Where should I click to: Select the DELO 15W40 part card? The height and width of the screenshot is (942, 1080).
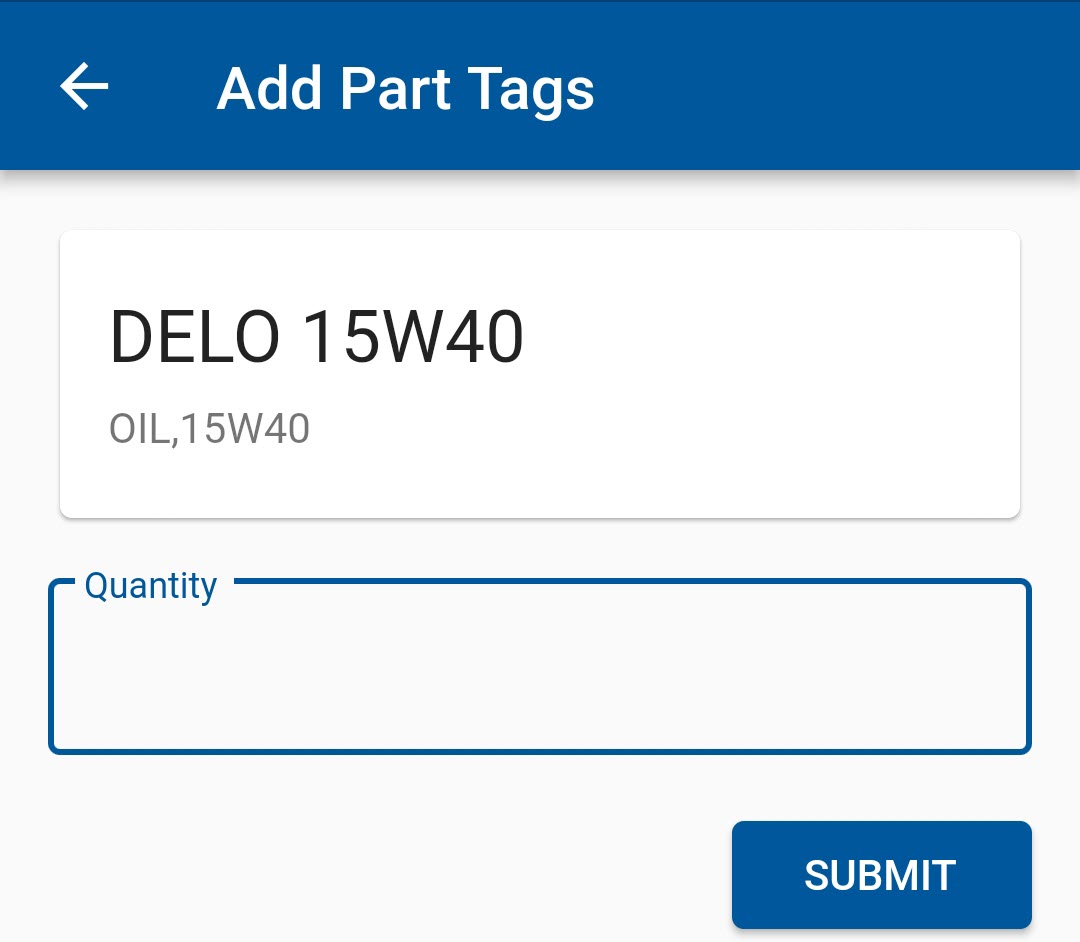pos(540,374)
